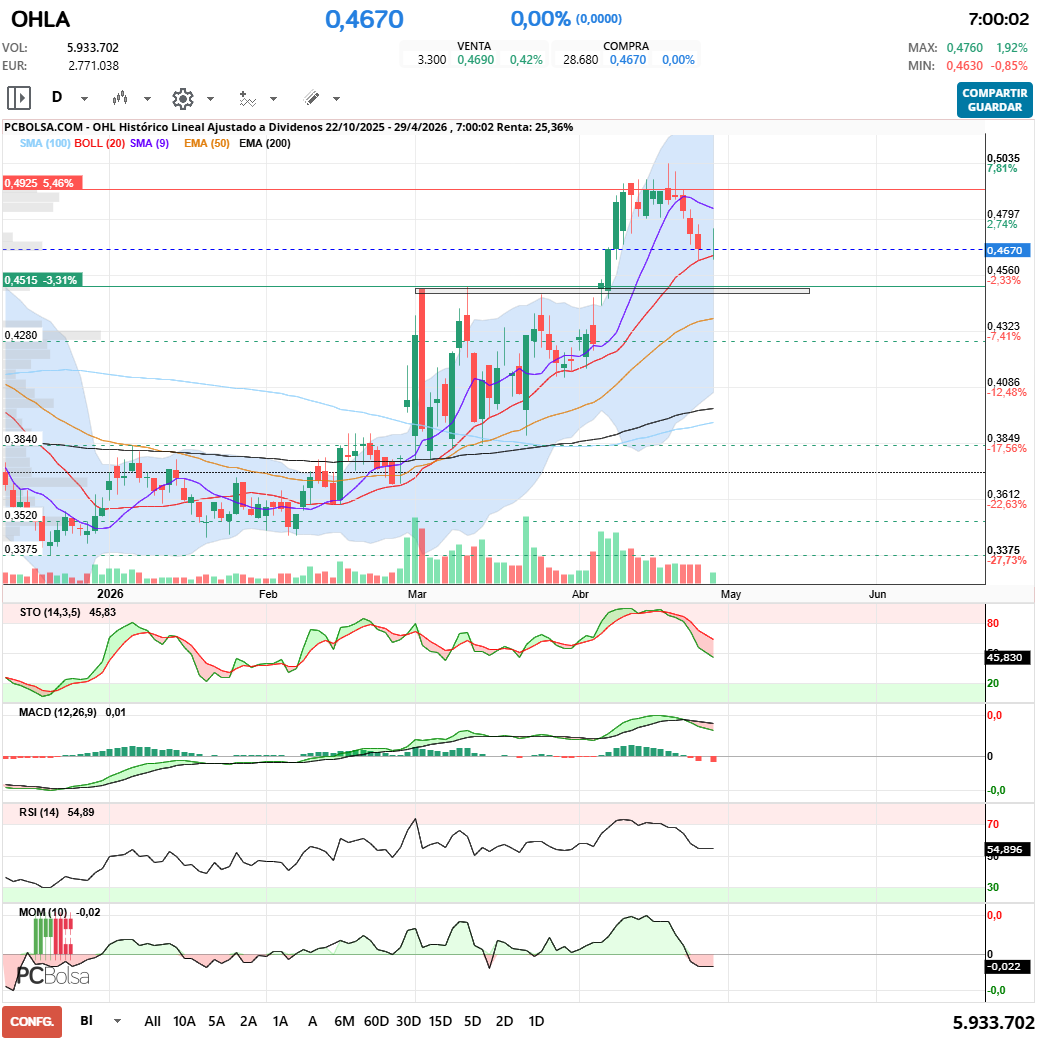The height and width of the screenshot is (1043, 1048).
Task: Toggle the EMA (50) indicator legend
Action: click(207, 143)
